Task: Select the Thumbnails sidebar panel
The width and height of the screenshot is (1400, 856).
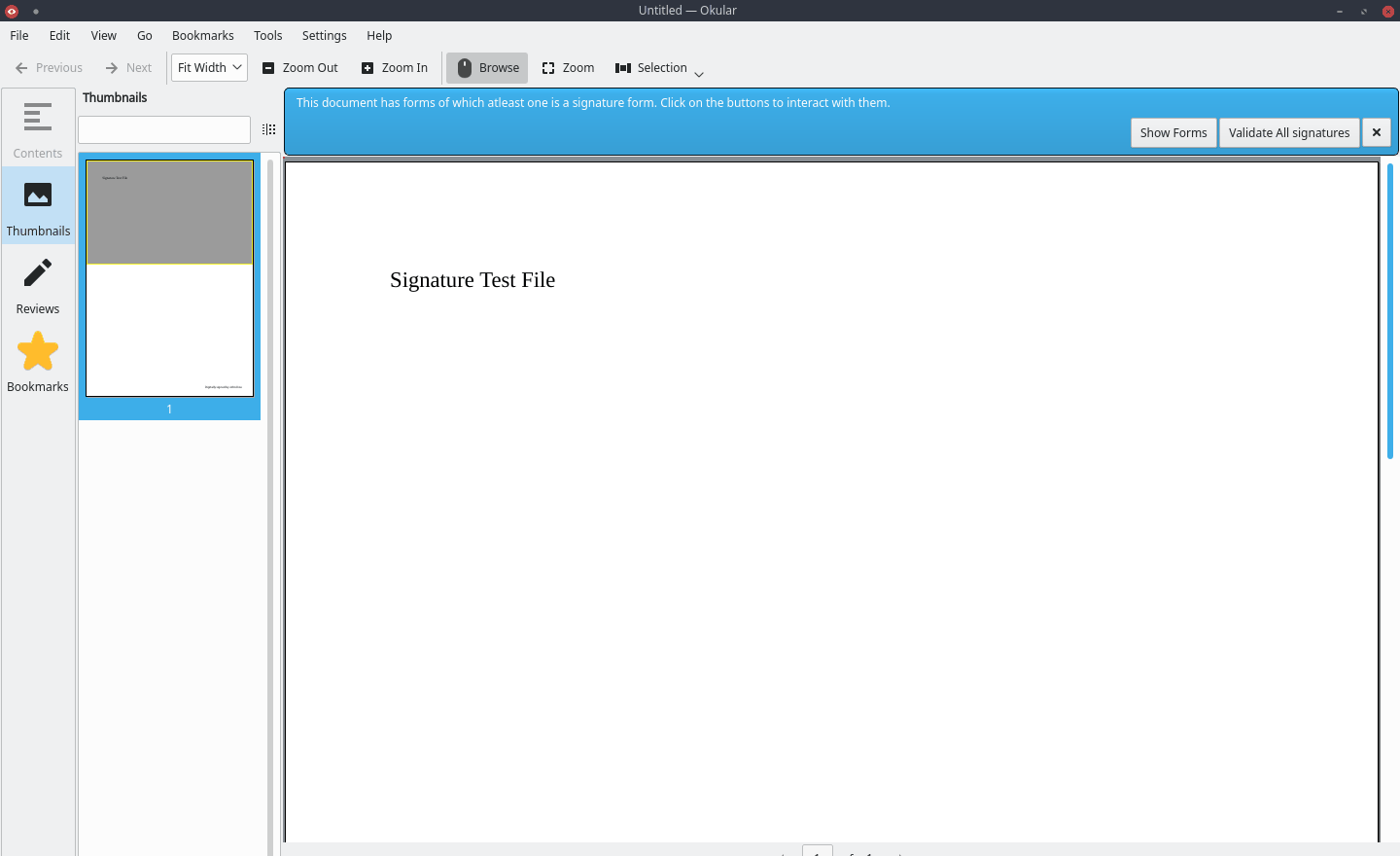Action: coord(38,206)
